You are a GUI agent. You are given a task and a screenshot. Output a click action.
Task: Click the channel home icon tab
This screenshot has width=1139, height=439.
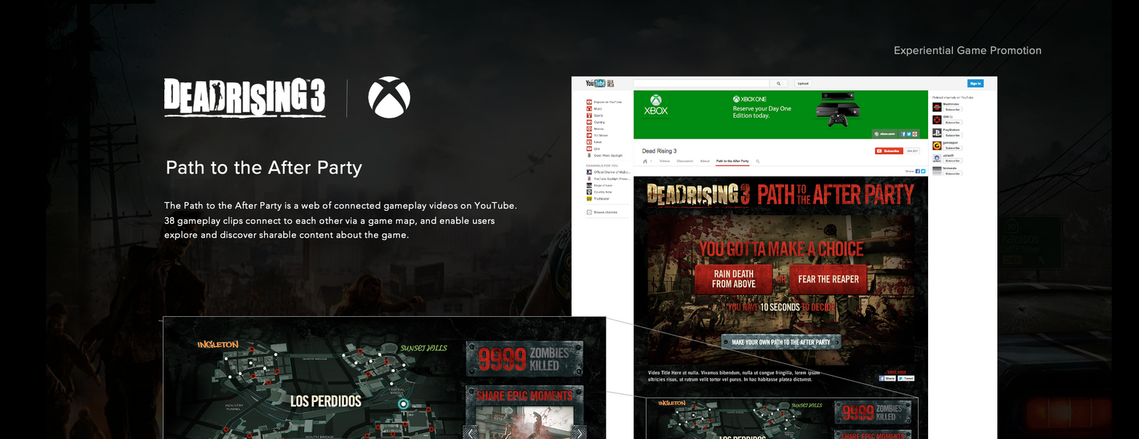click(645, 161)
